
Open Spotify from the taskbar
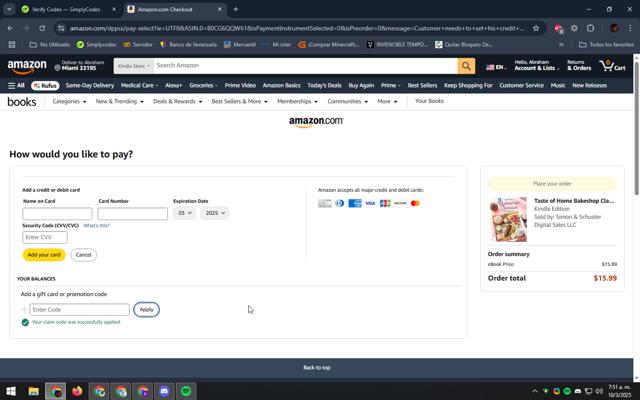click(x=186, y=391)
